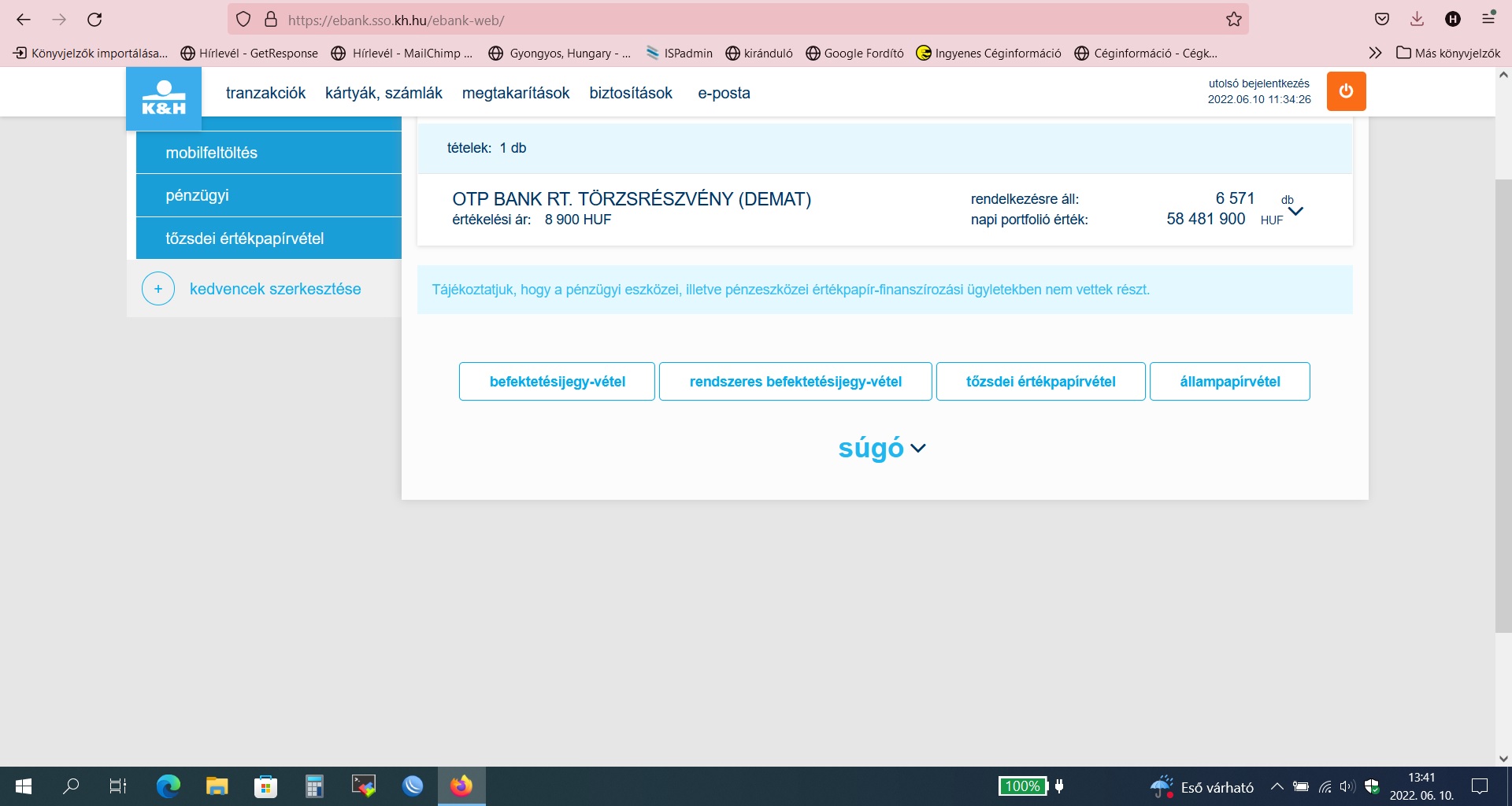Image resolution: width=1512 pixels, height=806 pixels.
Task: Reload the page using the refresh icon
Action: 94,20
